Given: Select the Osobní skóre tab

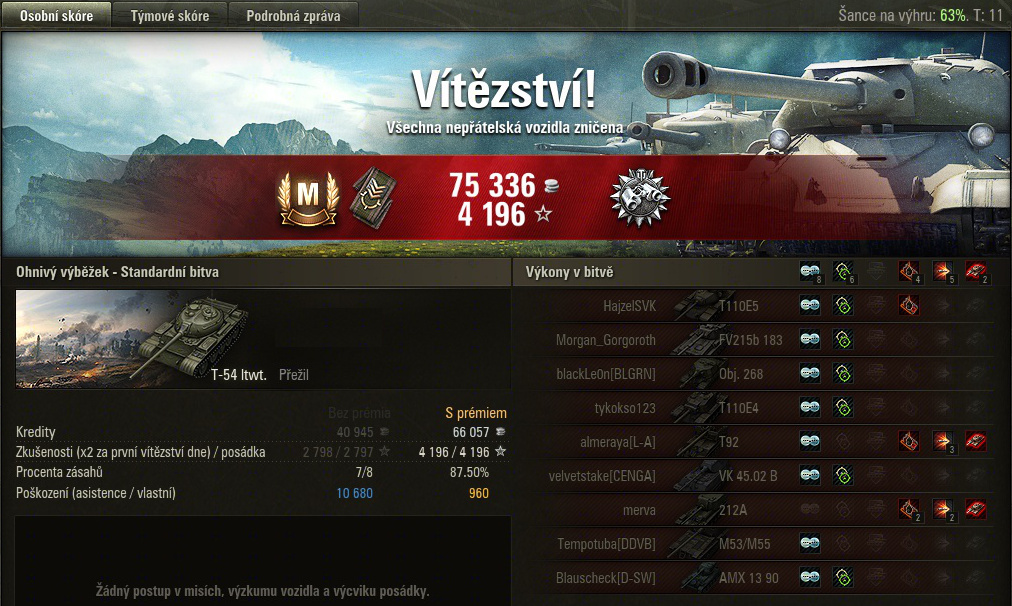Looking at the screenshot, I should click(x=56, y=15).
